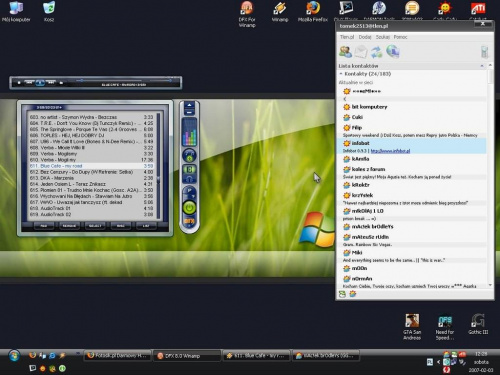Select playlist track 613. DKA - Marzenia
This screenshot has width=500, height=375.
(91, 178)
